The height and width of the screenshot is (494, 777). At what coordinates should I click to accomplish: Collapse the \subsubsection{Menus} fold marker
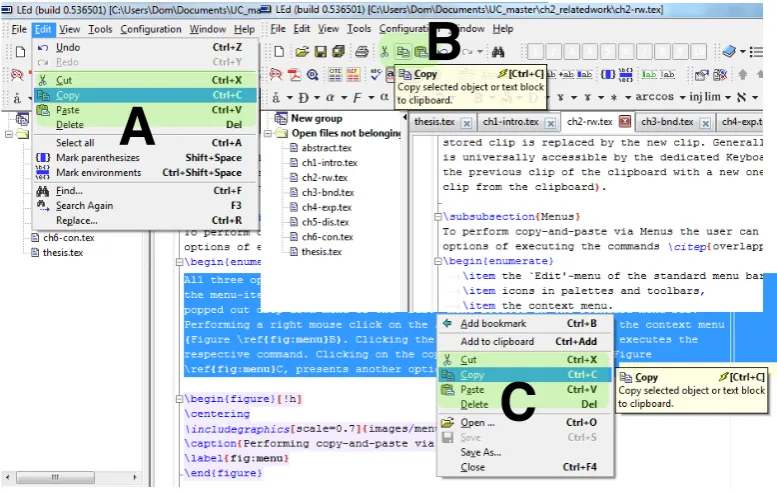438,217
